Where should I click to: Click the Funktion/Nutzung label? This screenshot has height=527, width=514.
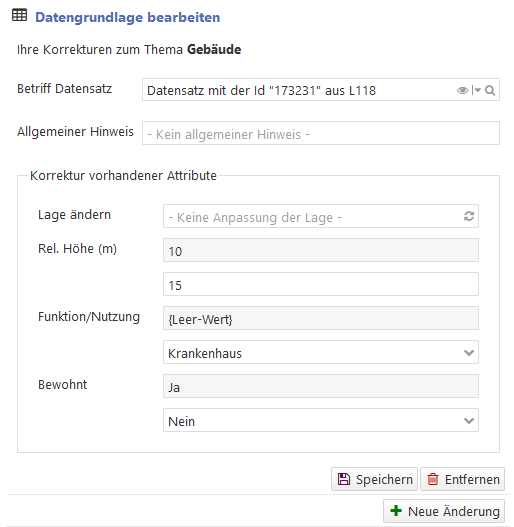pos(89,317)
